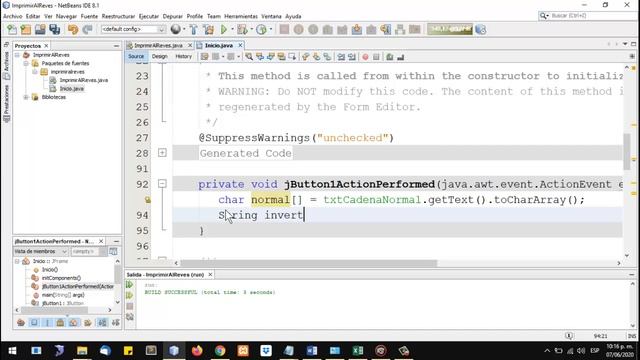Open File Explorer from the taskbar
The image size is (640, 360).
[82, 351]
